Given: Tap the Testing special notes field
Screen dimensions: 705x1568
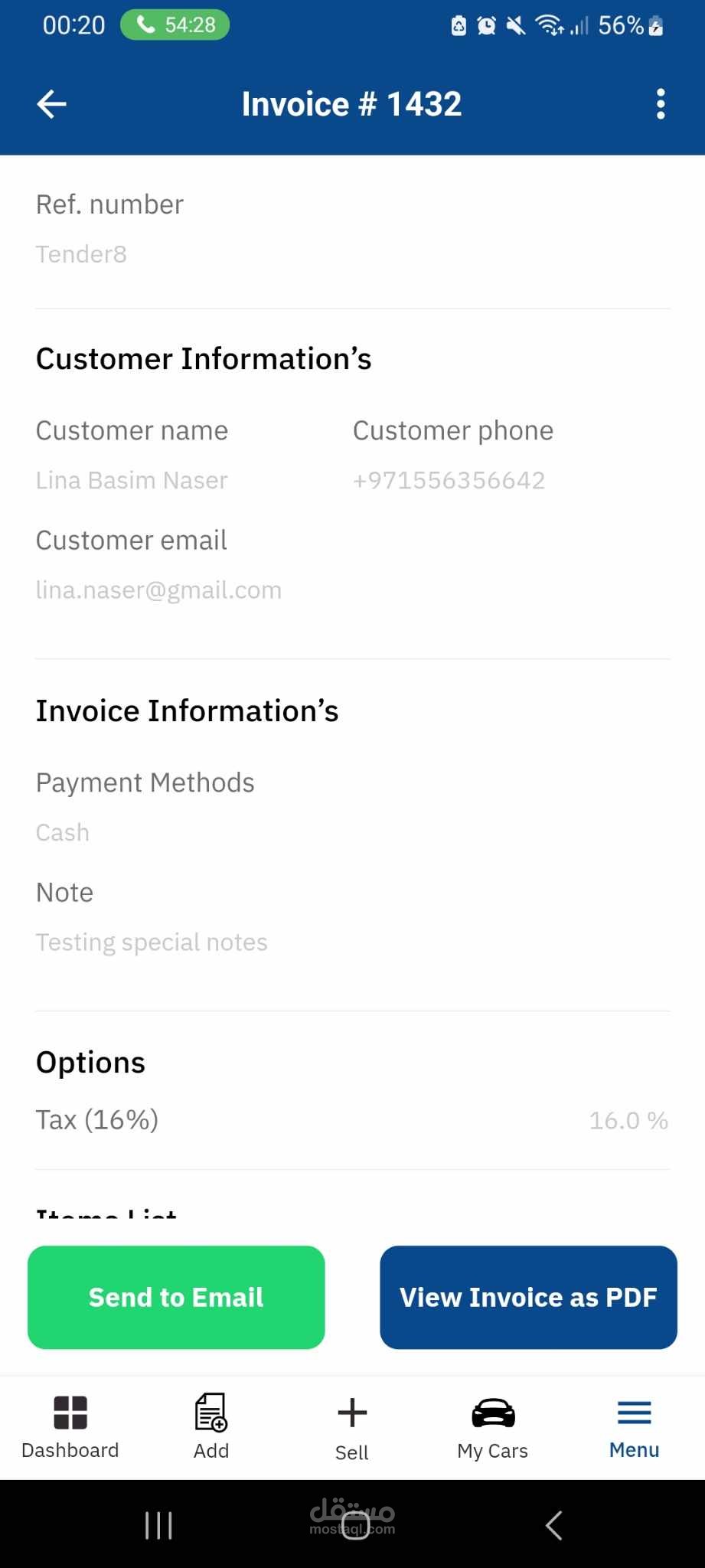Looking at the screenshot, I should click(152, 942).
